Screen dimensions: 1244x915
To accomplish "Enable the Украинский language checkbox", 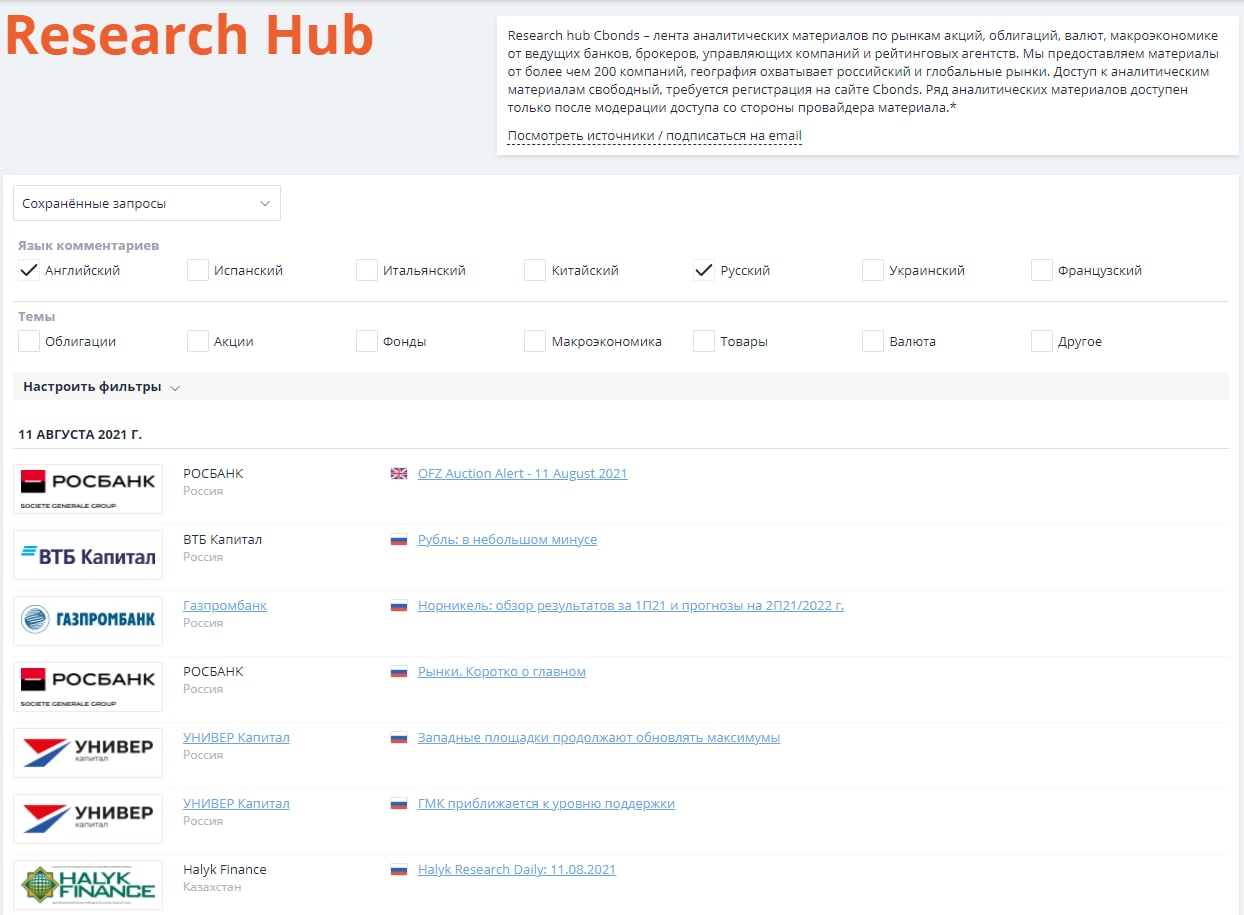I will (873, 270).
